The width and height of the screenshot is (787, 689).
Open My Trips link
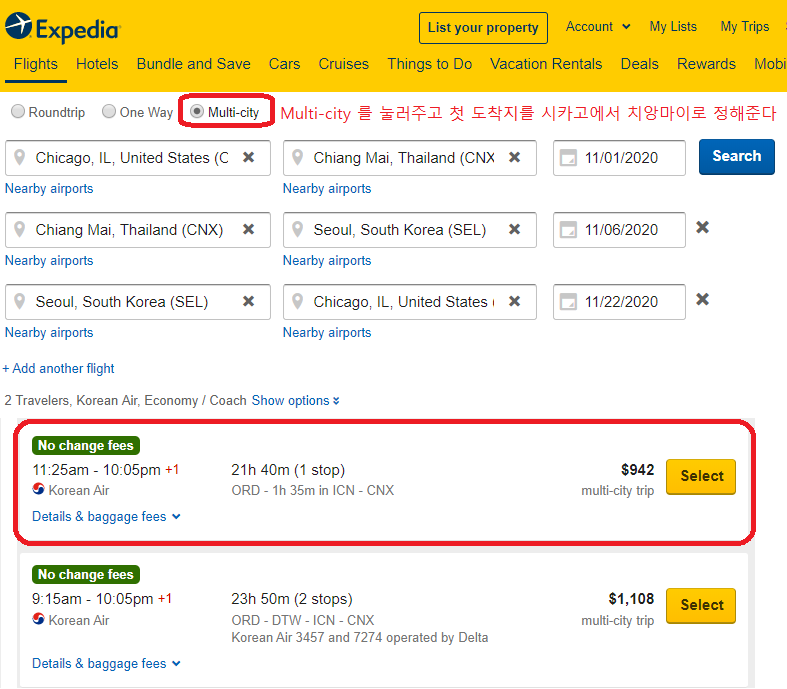(x=745, y=27)
